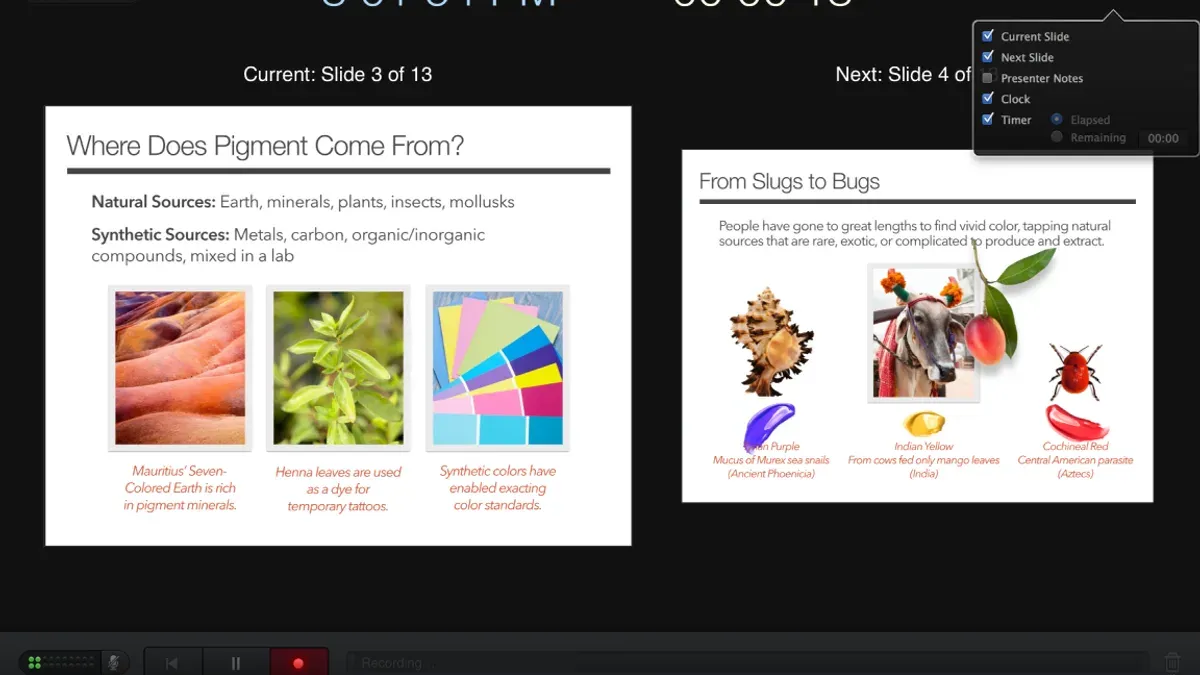Viewport: 1200px width, 675px height.
Task: Click the 'Colored Earth is rich' caption
Action: (x=180, y=488)
